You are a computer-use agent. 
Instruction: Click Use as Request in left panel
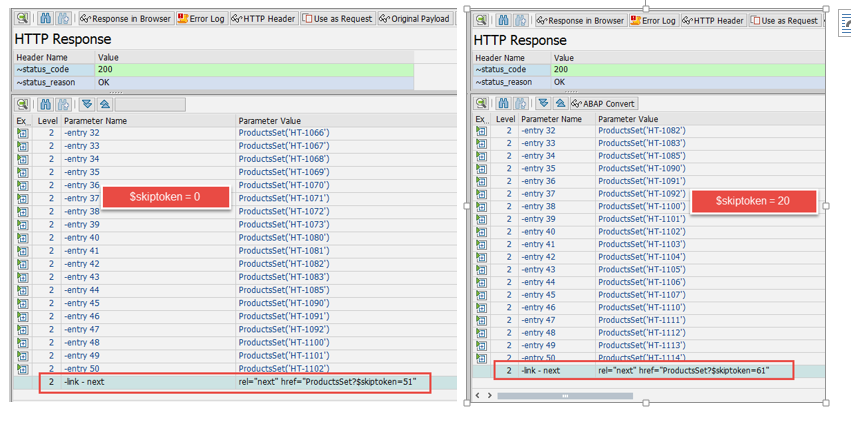click(337, 19)
